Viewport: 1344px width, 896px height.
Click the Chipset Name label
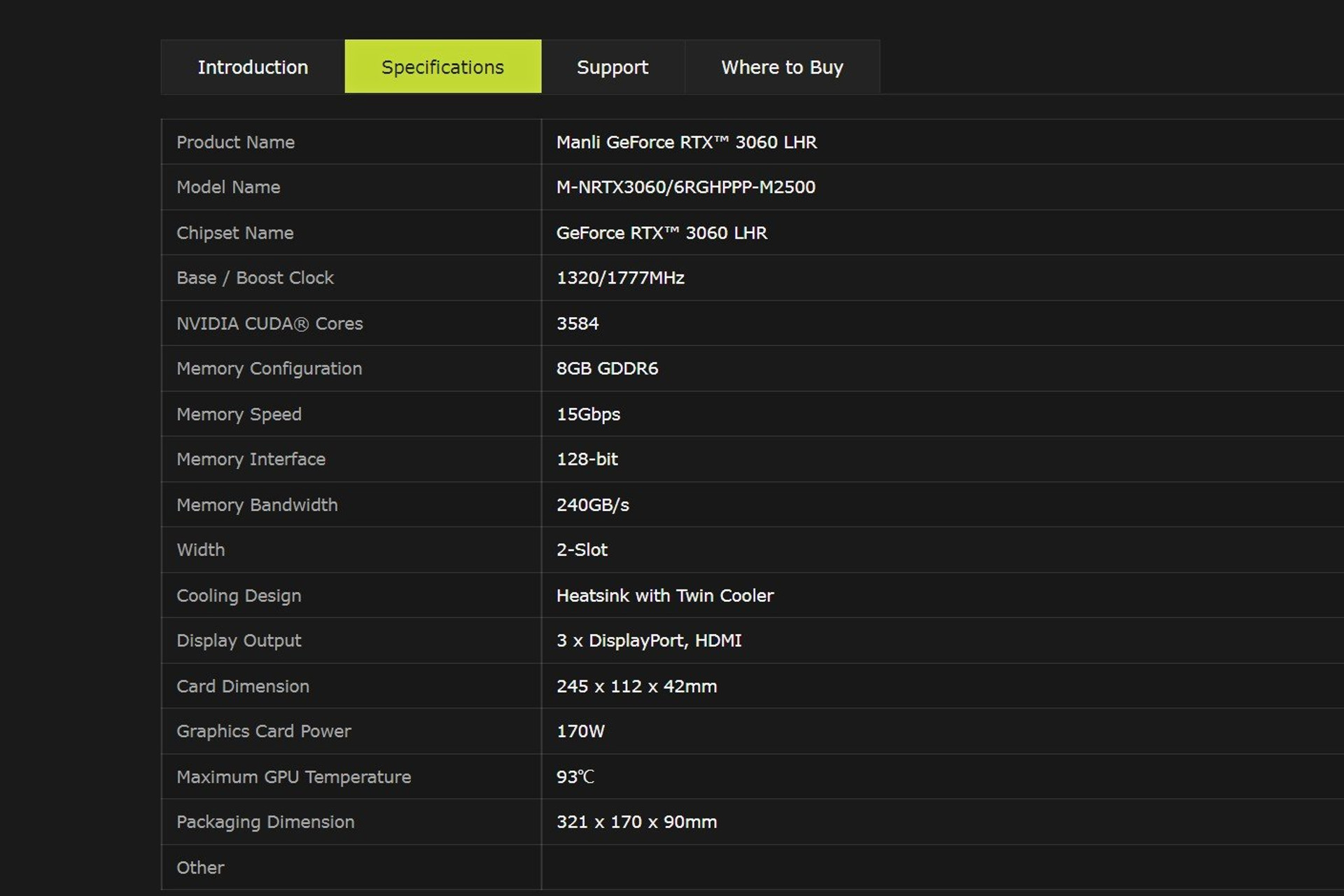(x=235, y=232)
